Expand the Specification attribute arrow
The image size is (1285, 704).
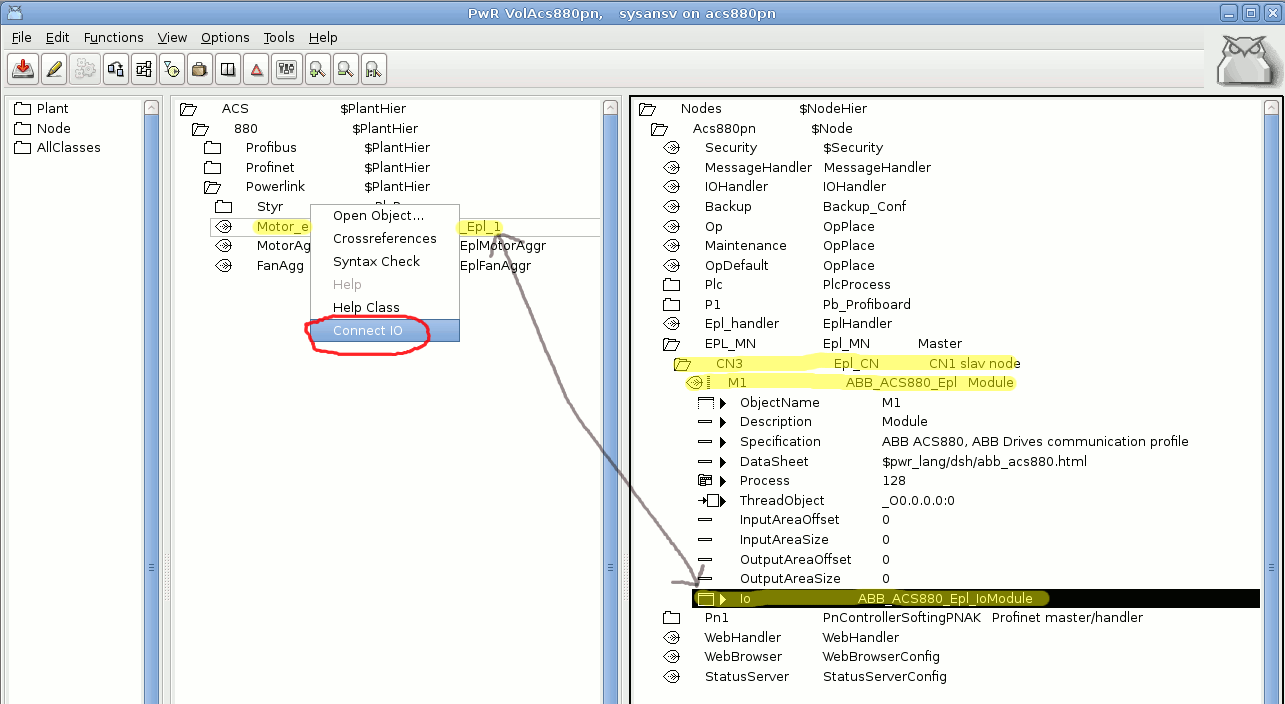(x=723, y=442)
